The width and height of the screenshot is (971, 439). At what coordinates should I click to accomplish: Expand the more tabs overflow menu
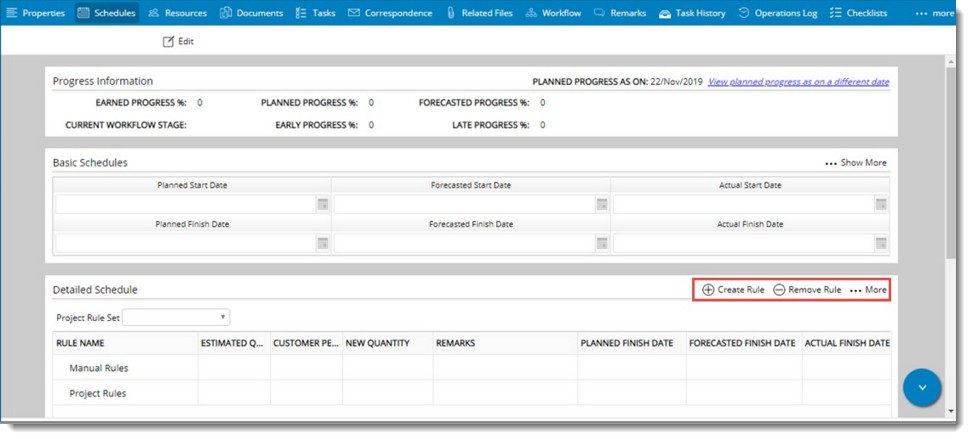click(934, 13)
